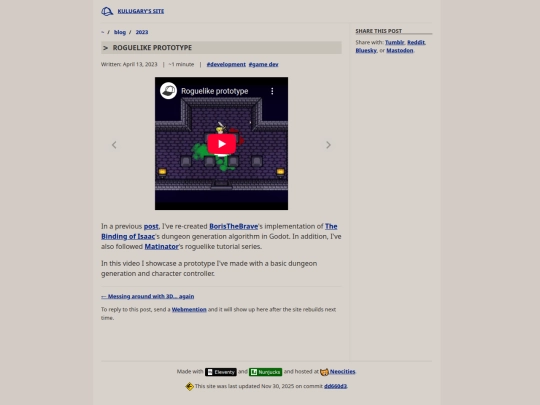Play the Roguelike prototype video
Viewport: 540px width, 405px height.
221,144
